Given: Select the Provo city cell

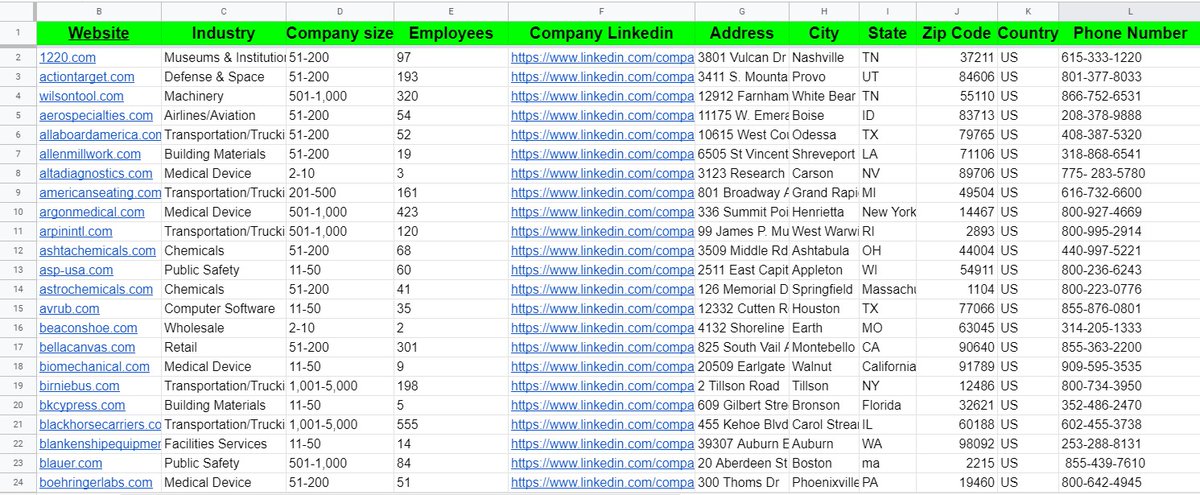Looking at the screenshot, I should click(823, 77).
